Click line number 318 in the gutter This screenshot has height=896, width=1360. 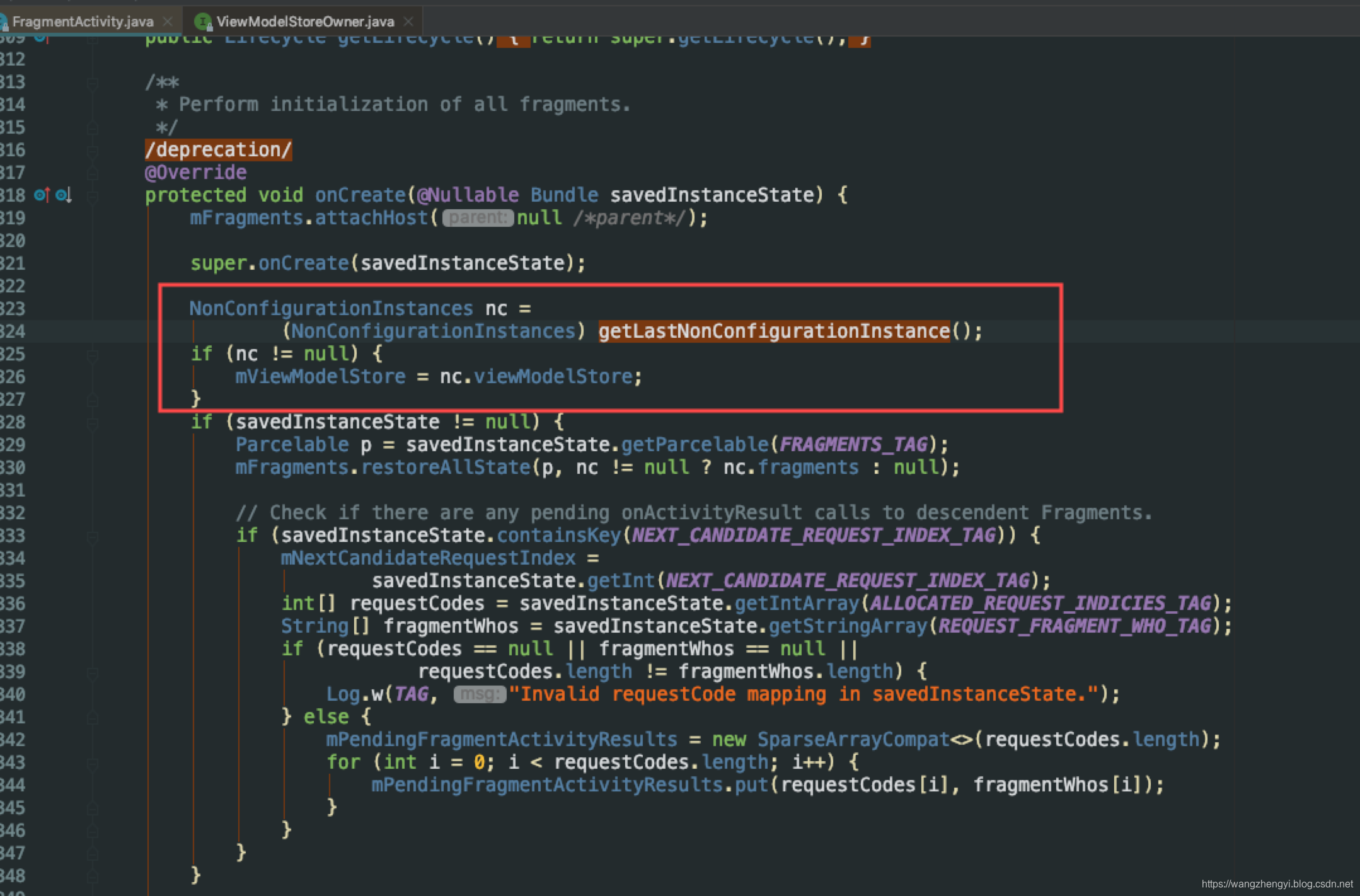pos(13,195)
